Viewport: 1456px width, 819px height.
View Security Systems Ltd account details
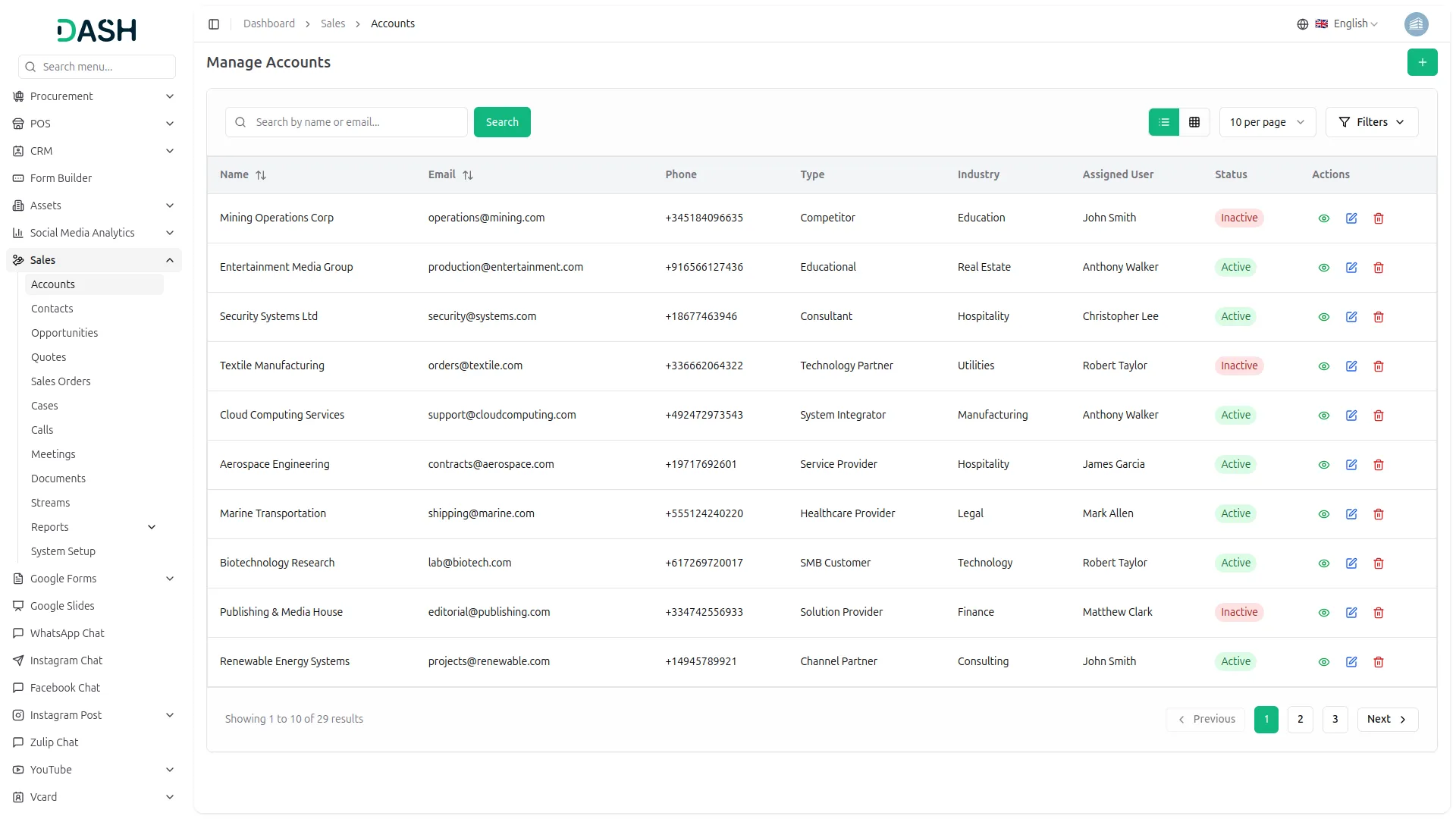1324,317
